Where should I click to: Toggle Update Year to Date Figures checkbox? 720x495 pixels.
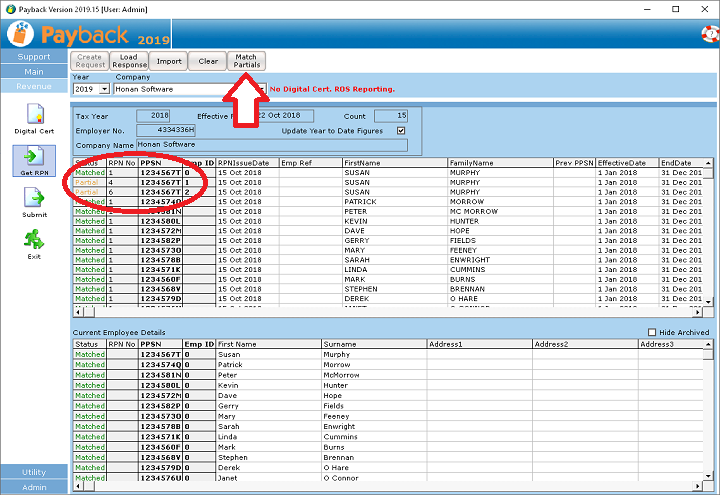(401, 130)
